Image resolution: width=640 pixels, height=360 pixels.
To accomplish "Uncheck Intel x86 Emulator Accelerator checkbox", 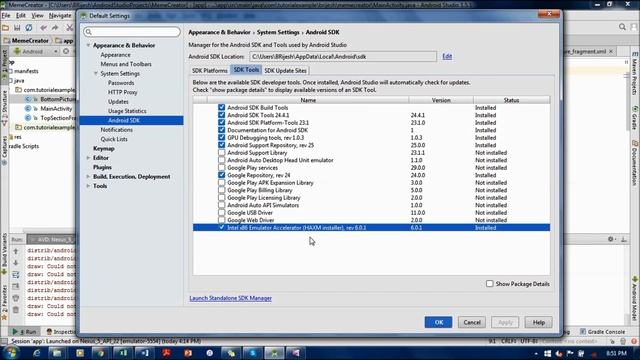I will tap(221, 227).
